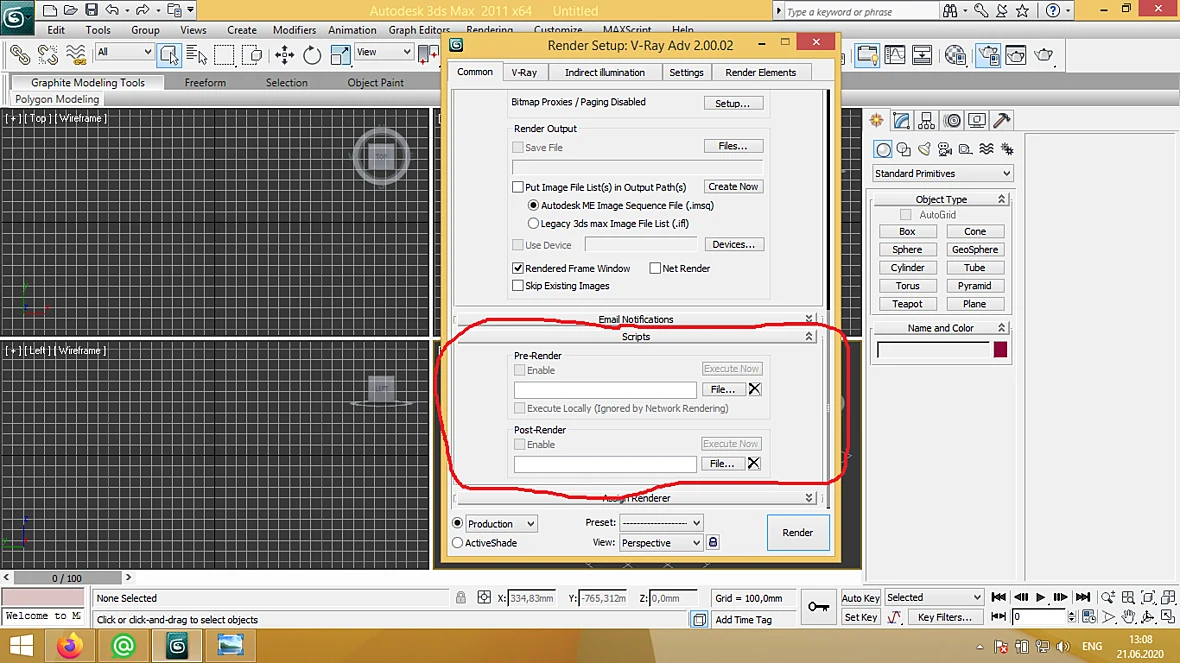Enable the Skip Existing Images checkbox
The image size is (1180, 663).
(x=518, y=285)
